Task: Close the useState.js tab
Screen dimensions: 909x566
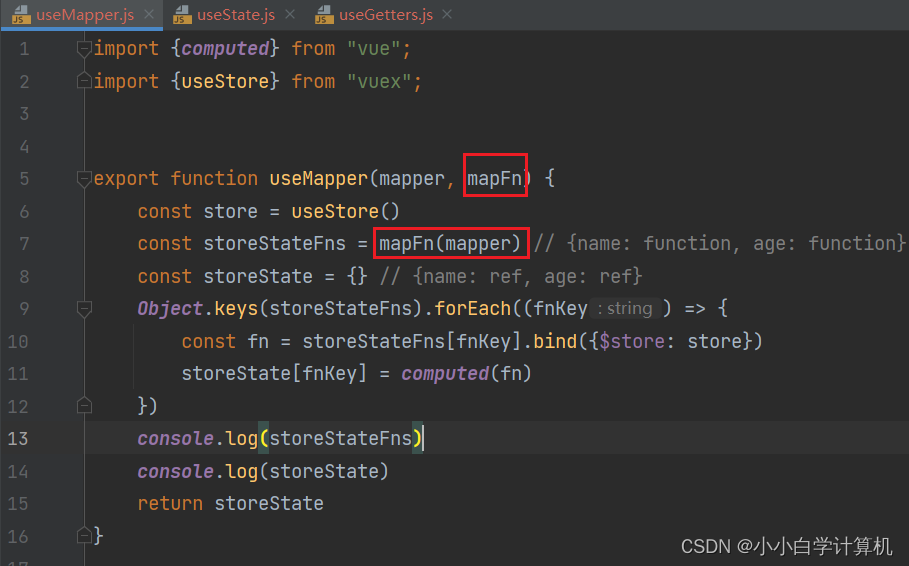Action: (x=290, y=14)
